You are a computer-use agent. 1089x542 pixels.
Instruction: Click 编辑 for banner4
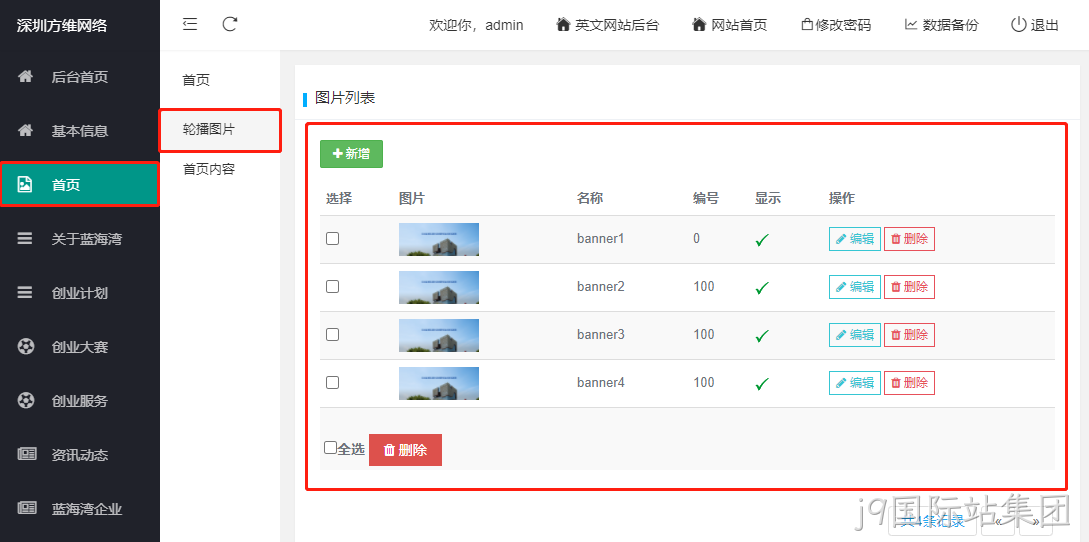pos(855,383)
